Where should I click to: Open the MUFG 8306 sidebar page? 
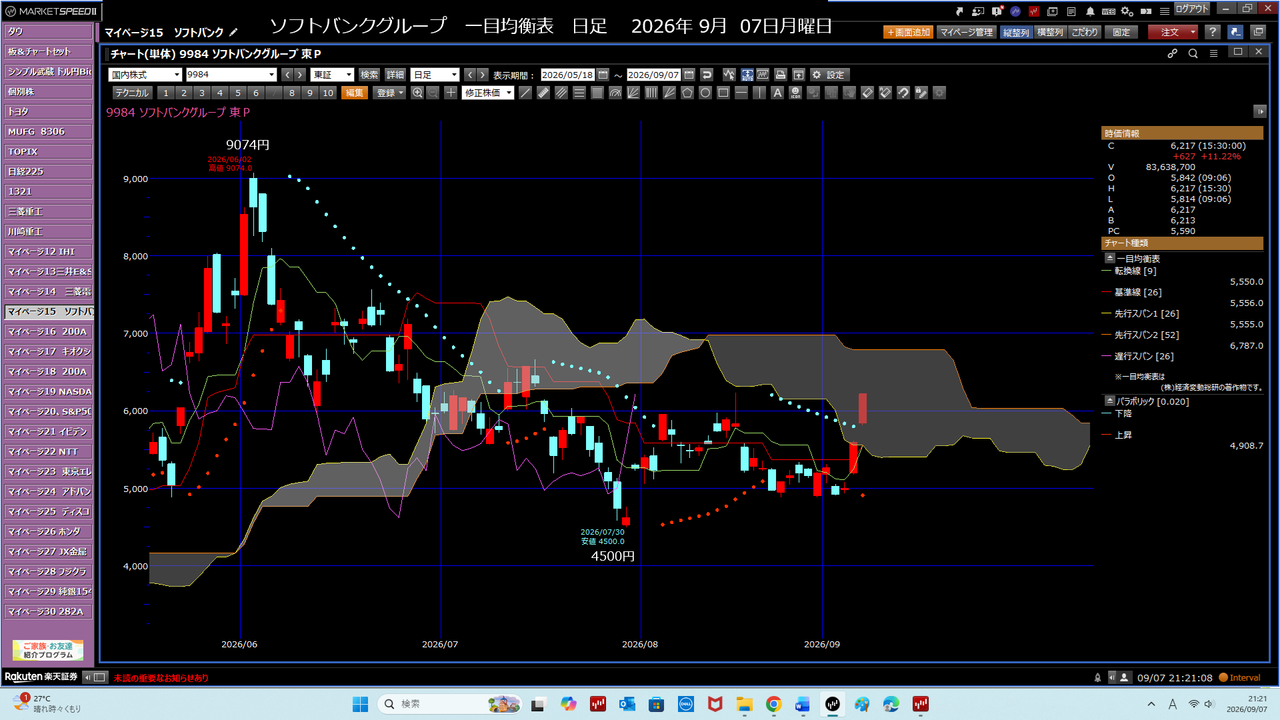point(48,131)
